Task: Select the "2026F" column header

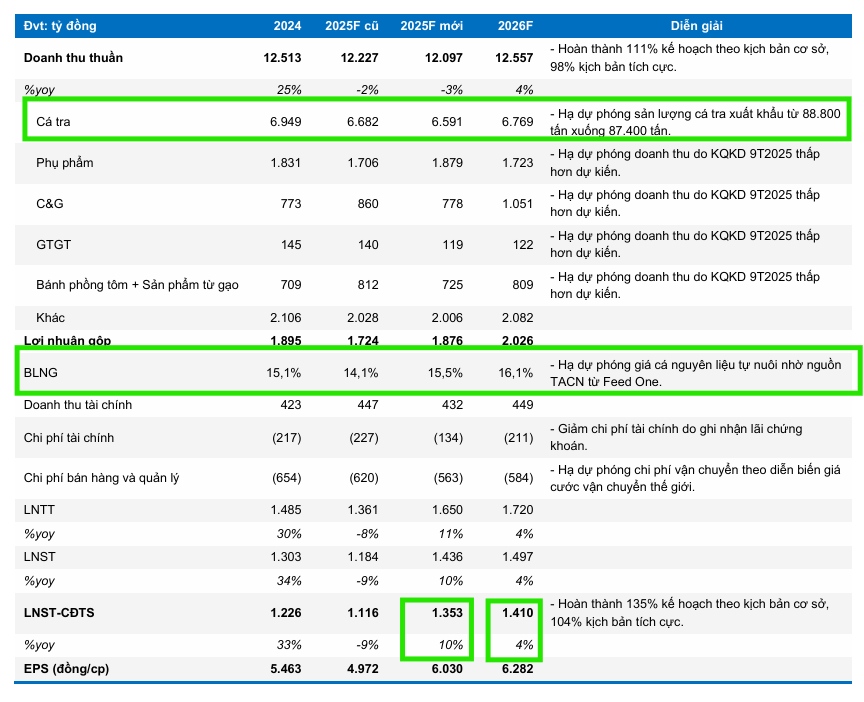Action: [515, 26]
